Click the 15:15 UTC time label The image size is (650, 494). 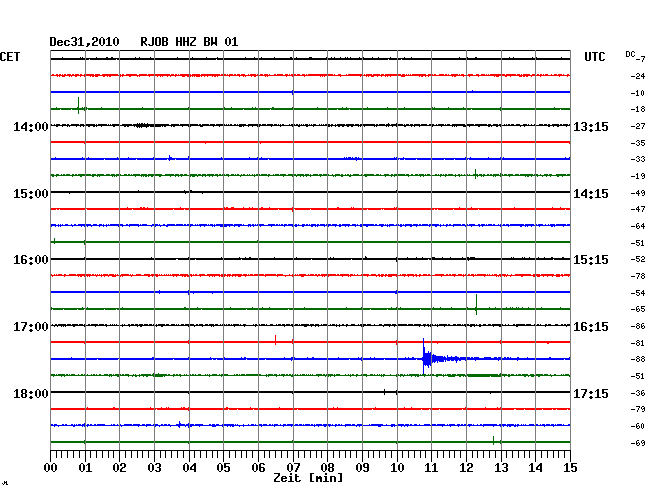591,260
